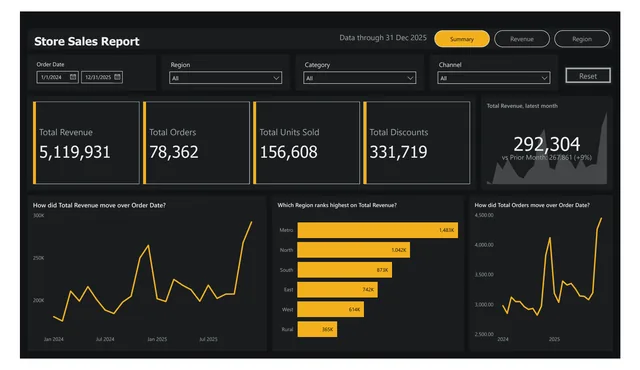Select the Total Discounts card
This screenshot has width=640, height=370.
click(417, 143)
